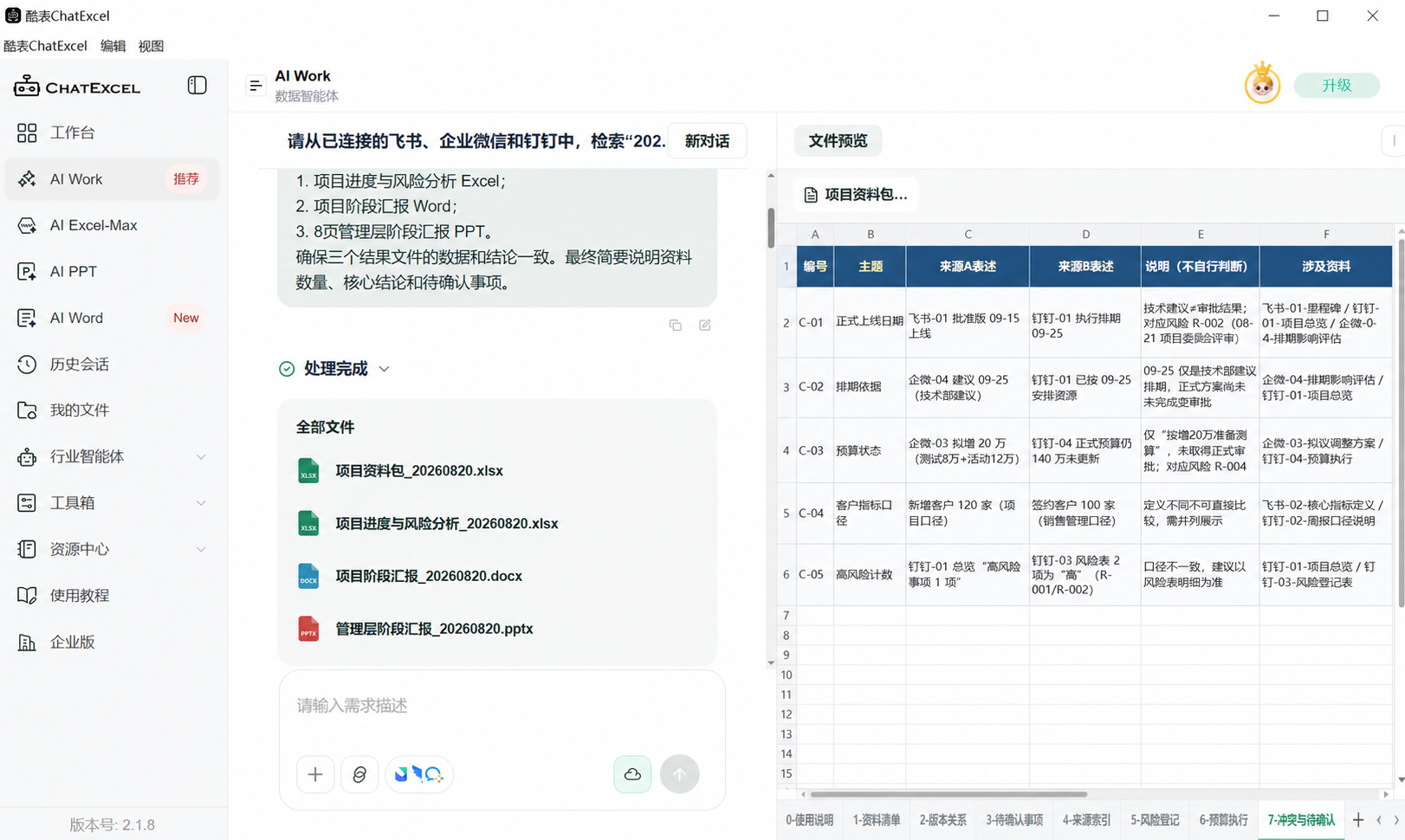Expand the 行业智能体 section

coord(201,457)
